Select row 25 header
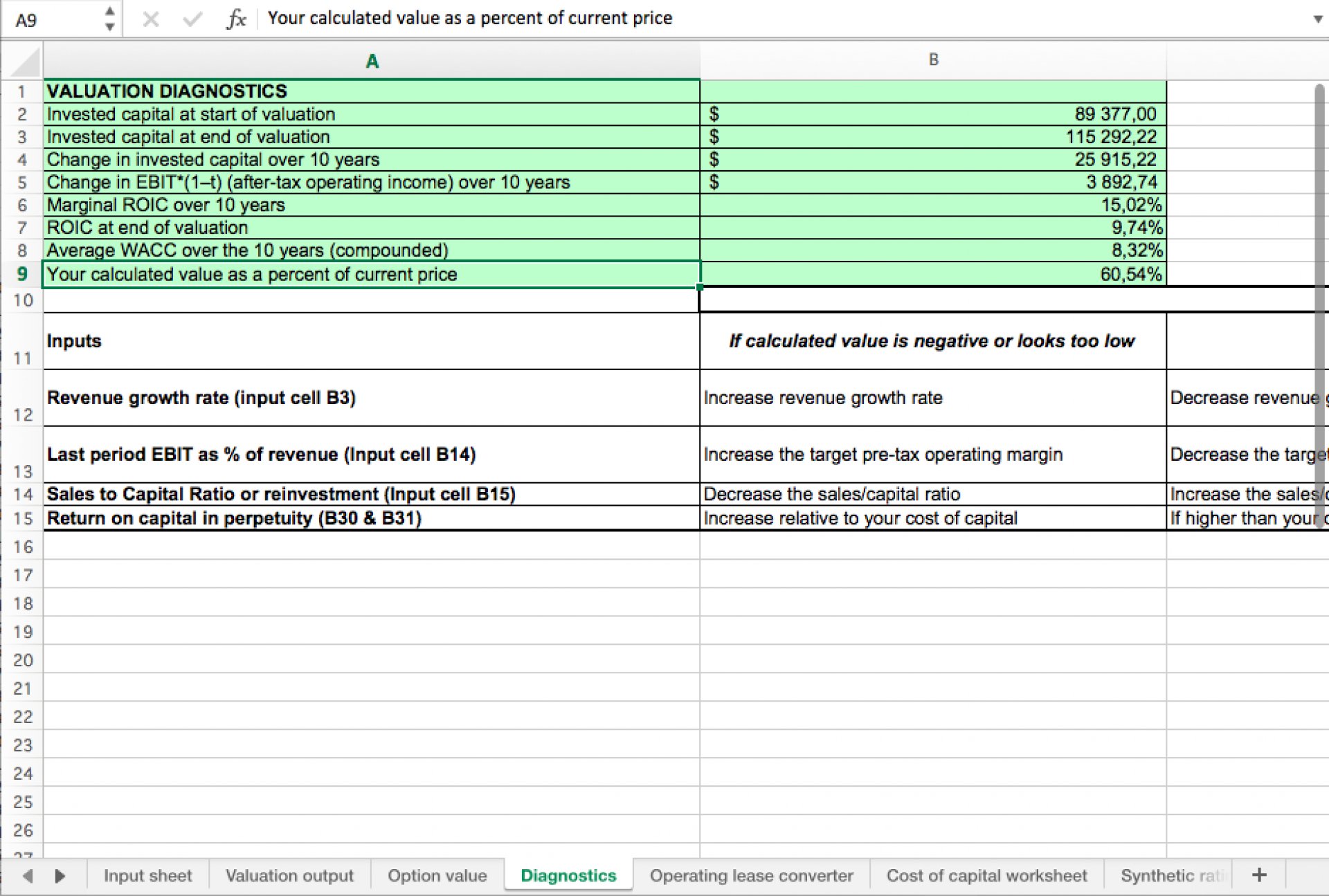This screenshot has width=1329, height=896. 22,802
